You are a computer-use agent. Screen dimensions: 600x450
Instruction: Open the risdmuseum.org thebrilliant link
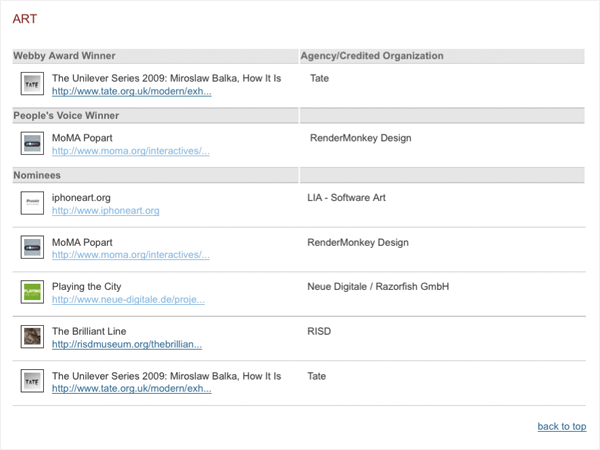(127, 344)
